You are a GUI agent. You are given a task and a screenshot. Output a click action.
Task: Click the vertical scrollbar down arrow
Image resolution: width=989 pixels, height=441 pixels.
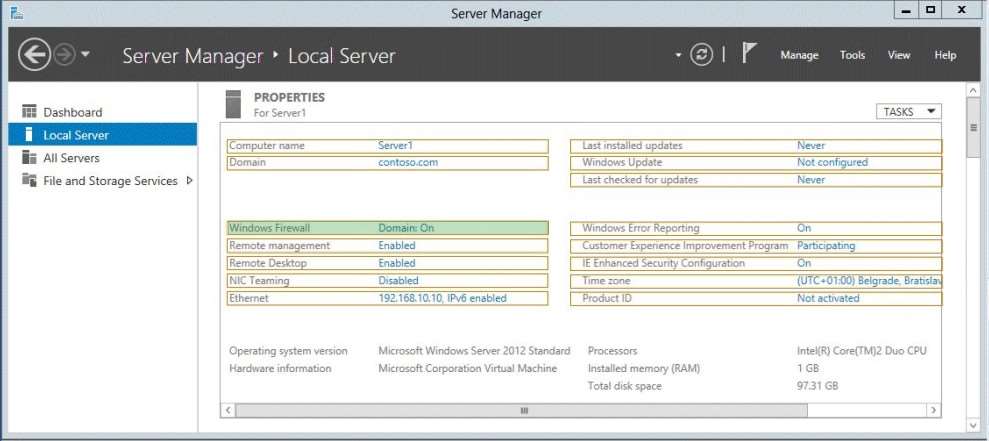[x=973, y=426]
